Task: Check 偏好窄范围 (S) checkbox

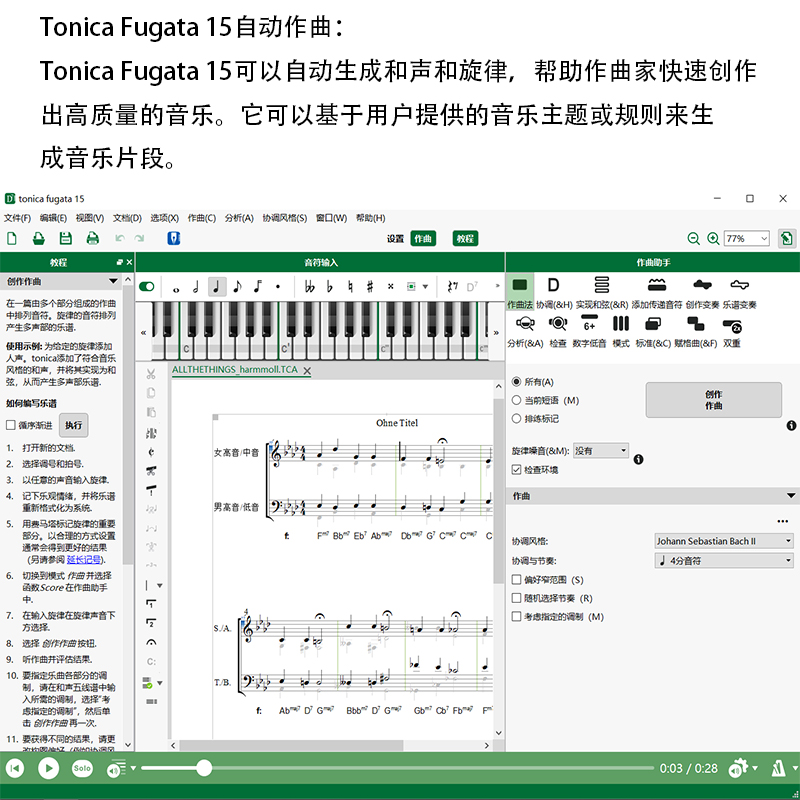Action: coord(516,580)
